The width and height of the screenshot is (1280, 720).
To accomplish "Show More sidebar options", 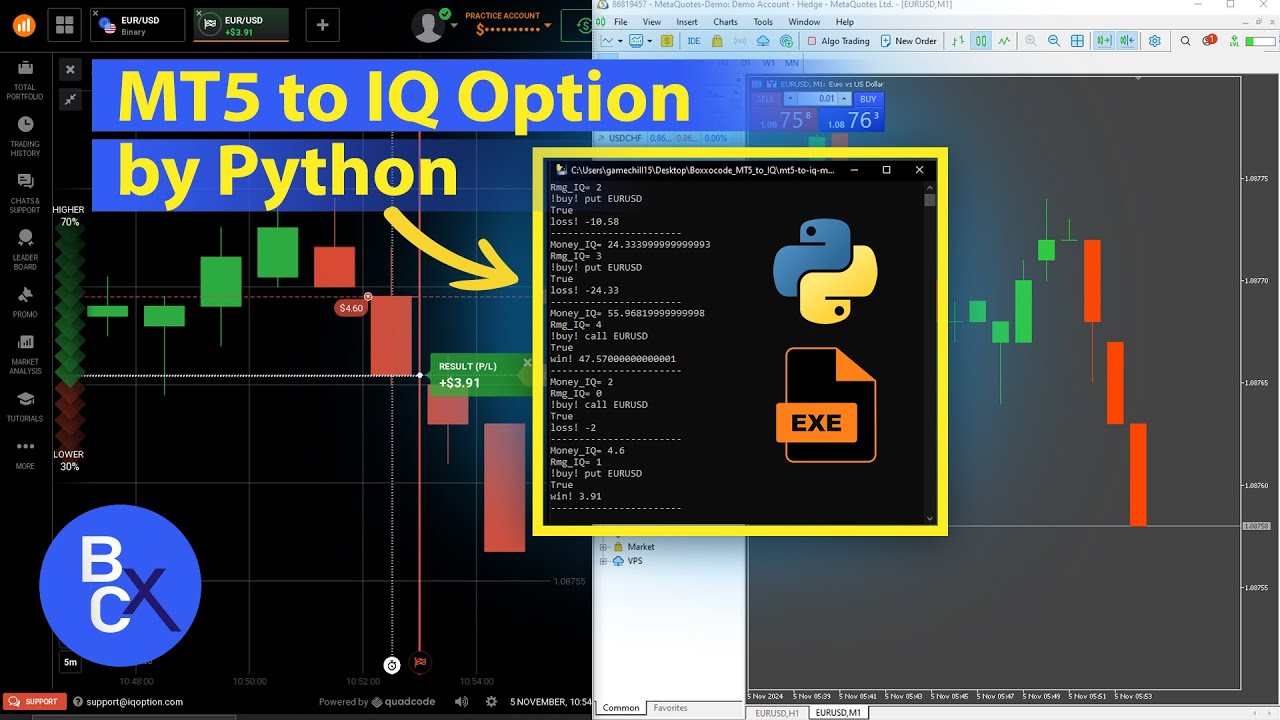I will pyautogui.click(x=25, y=454).
